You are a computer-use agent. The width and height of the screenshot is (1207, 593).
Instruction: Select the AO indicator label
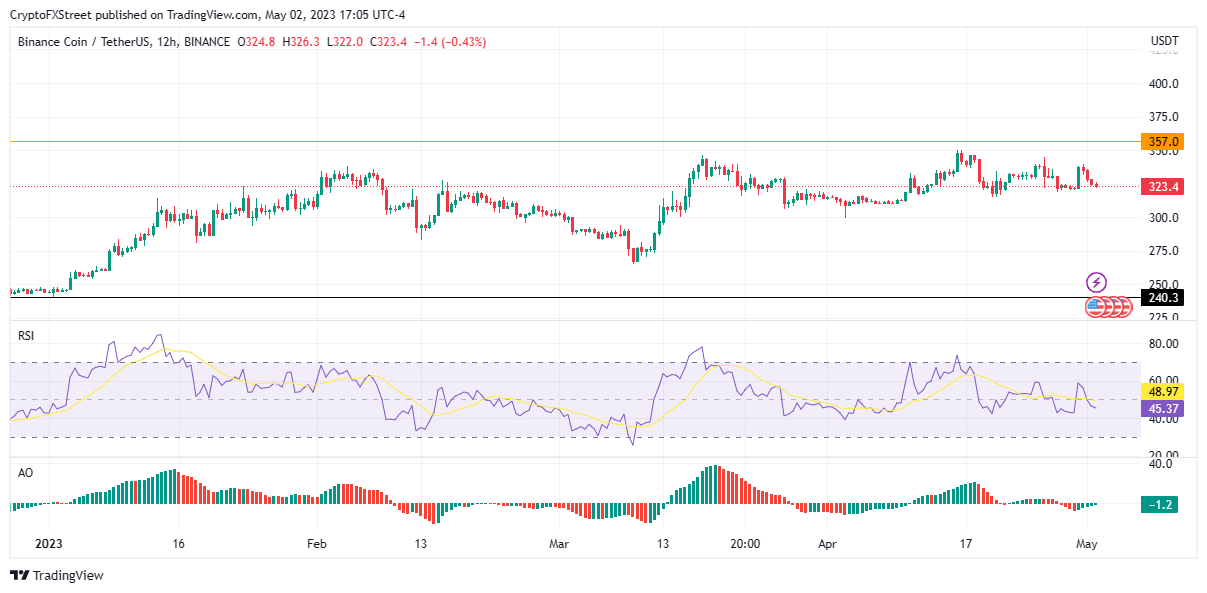click(25, 472)
